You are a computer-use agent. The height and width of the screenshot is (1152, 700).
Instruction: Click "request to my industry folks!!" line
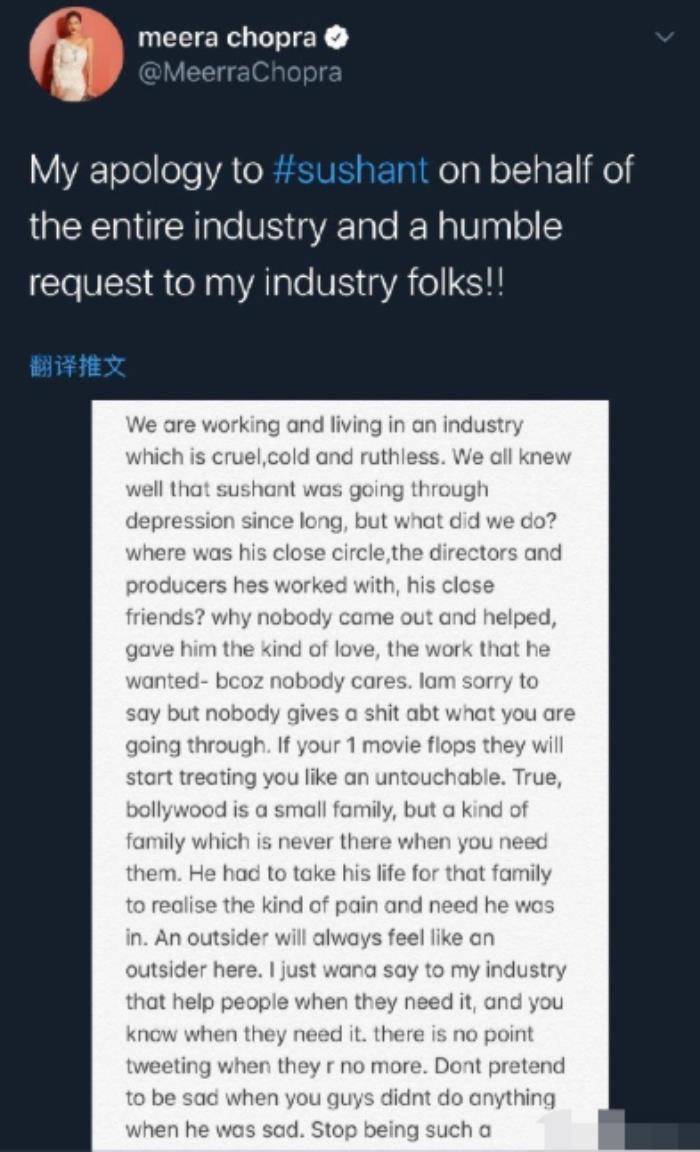click(266, 283)
